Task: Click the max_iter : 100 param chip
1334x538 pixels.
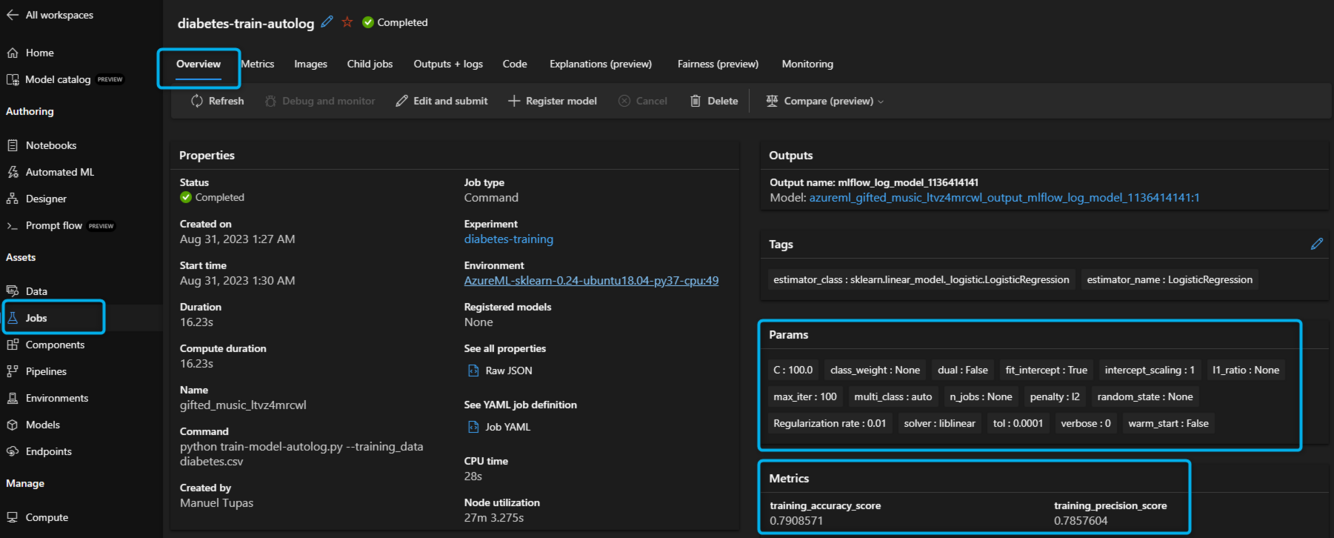Action: point(805,397)
